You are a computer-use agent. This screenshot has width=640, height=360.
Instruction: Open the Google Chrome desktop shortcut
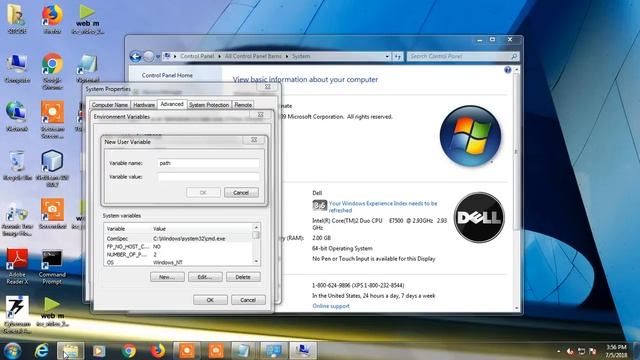coord(52,71)
